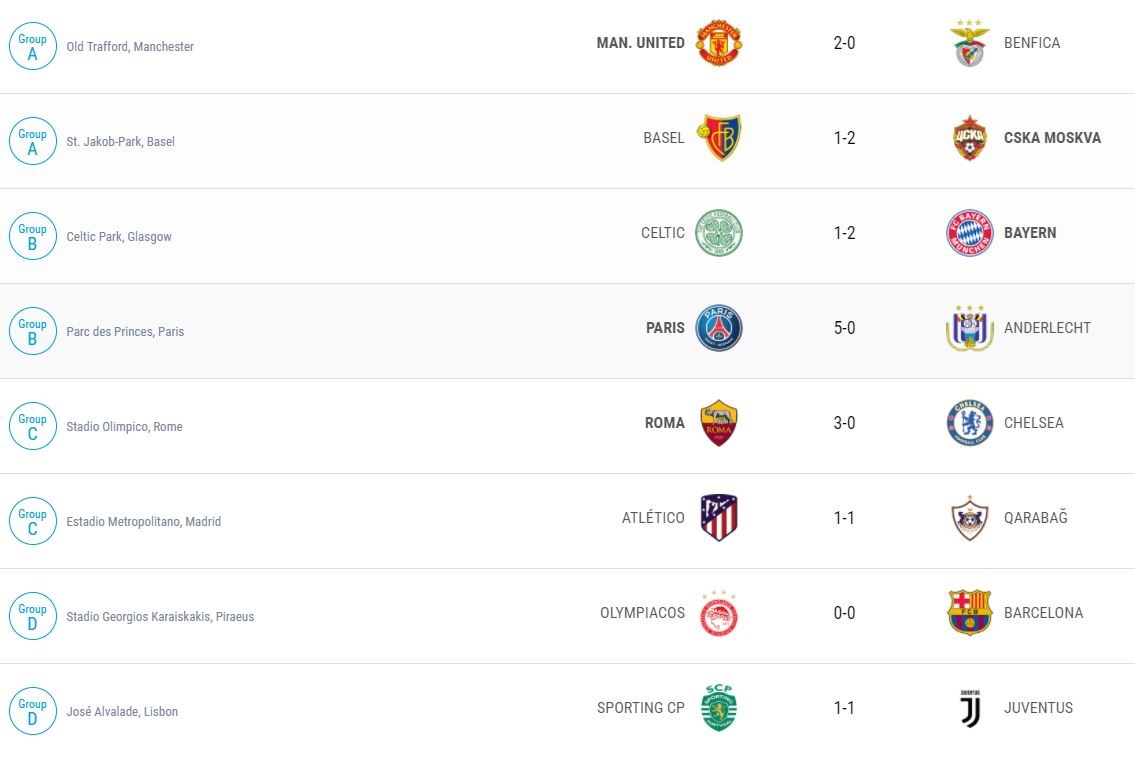The width and height of the screenshot is (1135, 763).
Task: Select the Group A badge for Old Trafford
Action: (32, 46)
